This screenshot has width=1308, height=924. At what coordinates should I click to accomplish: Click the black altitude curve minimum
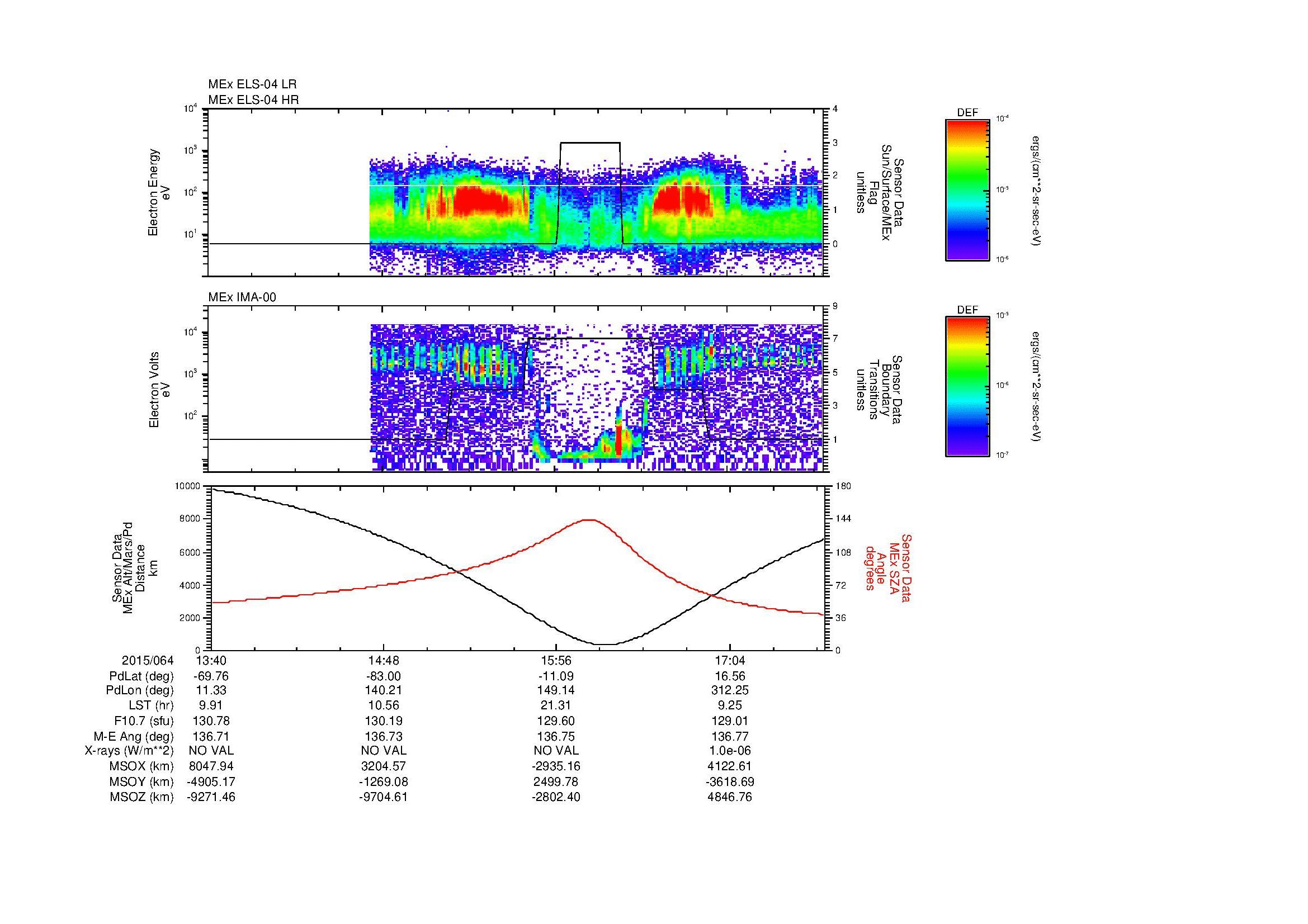pos(605,644)
